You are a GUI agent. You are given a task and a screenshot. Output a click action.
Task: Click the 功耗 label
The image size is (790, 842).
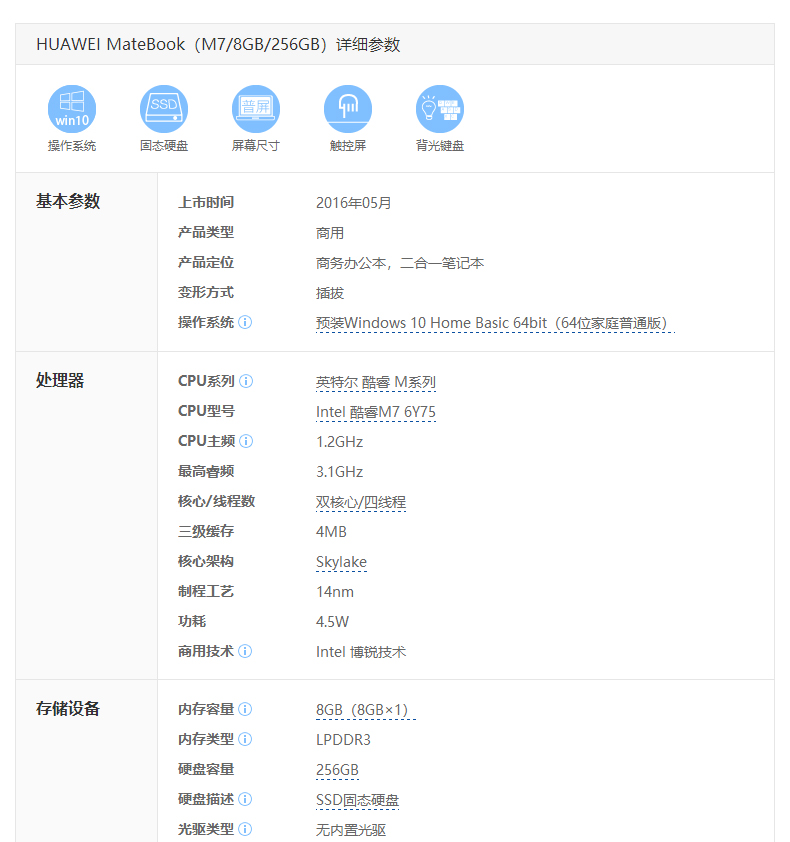pos(192,621)
